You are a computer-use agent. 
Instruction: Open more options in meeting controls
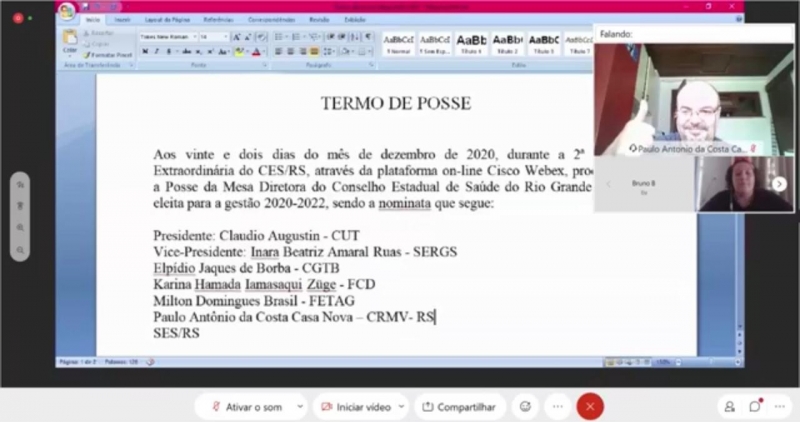(558, 407)
